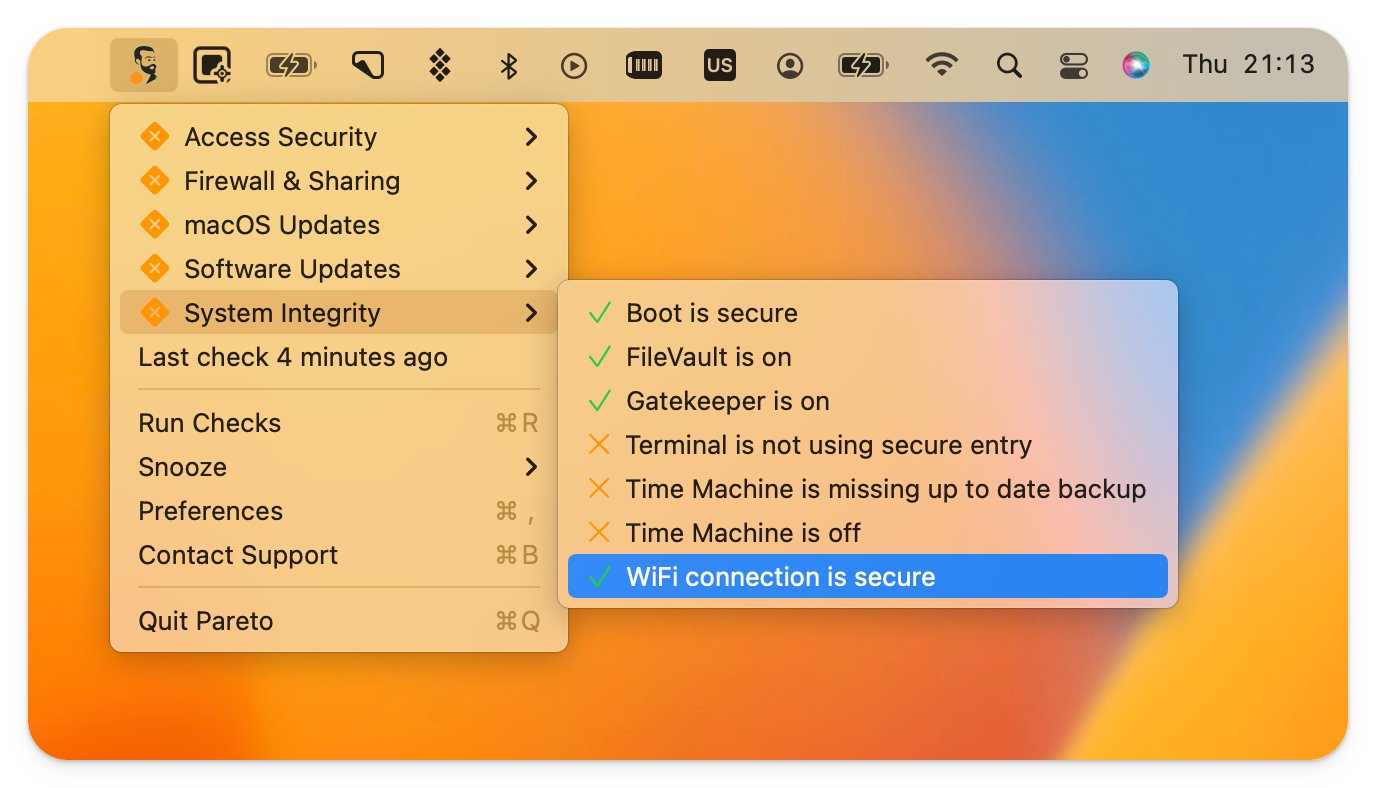Click the 'Last check 4 minutes ago' text

(293, 357)
